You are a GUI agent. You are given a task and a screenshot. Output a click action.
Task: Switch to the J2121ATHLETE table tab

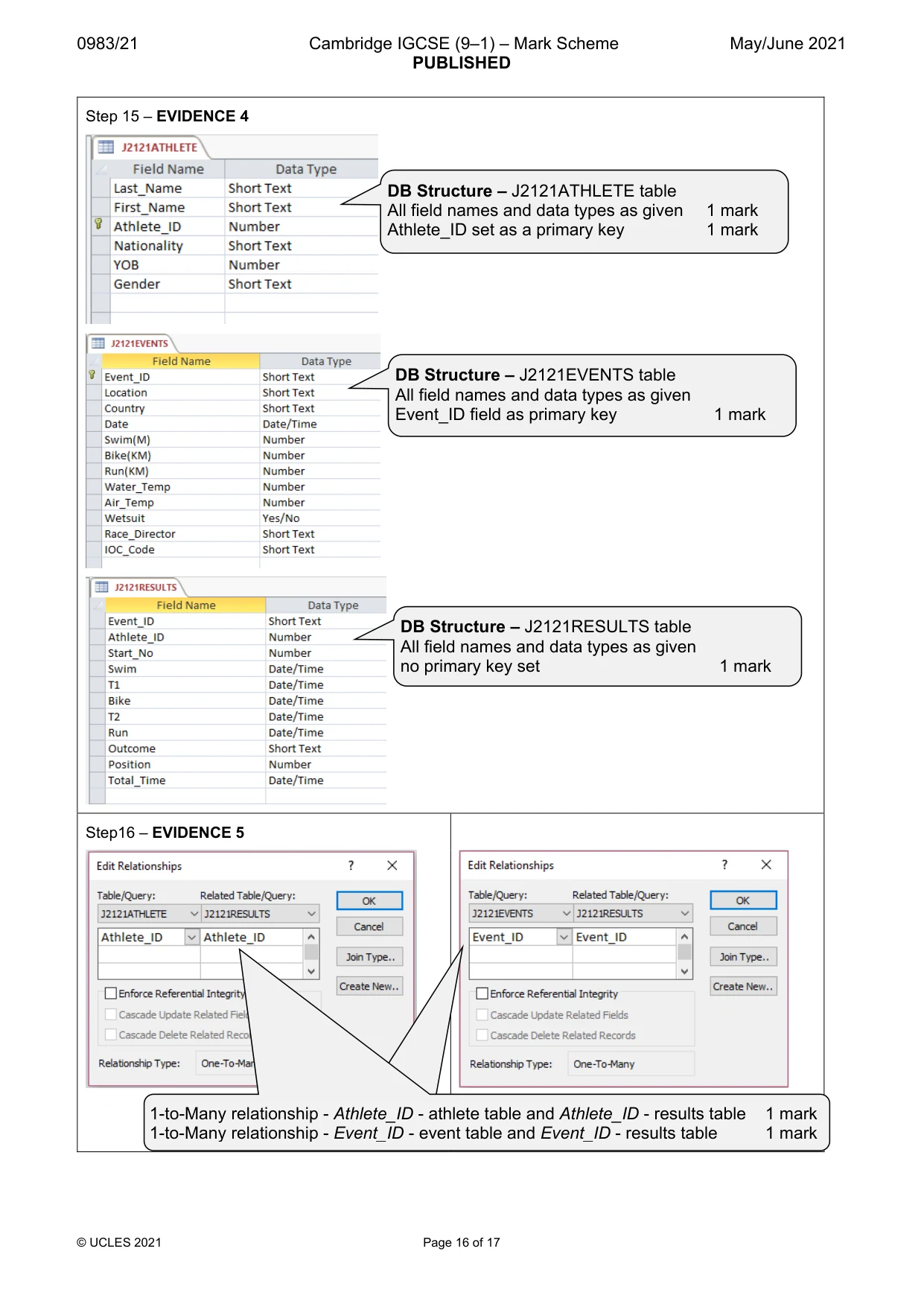point(151,147)
